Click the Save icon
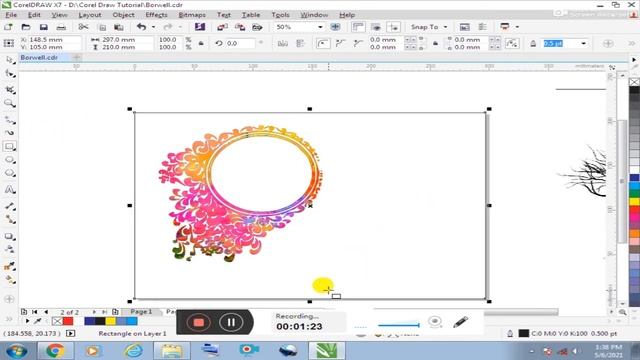Screen dimensions: 640x360 43,27
